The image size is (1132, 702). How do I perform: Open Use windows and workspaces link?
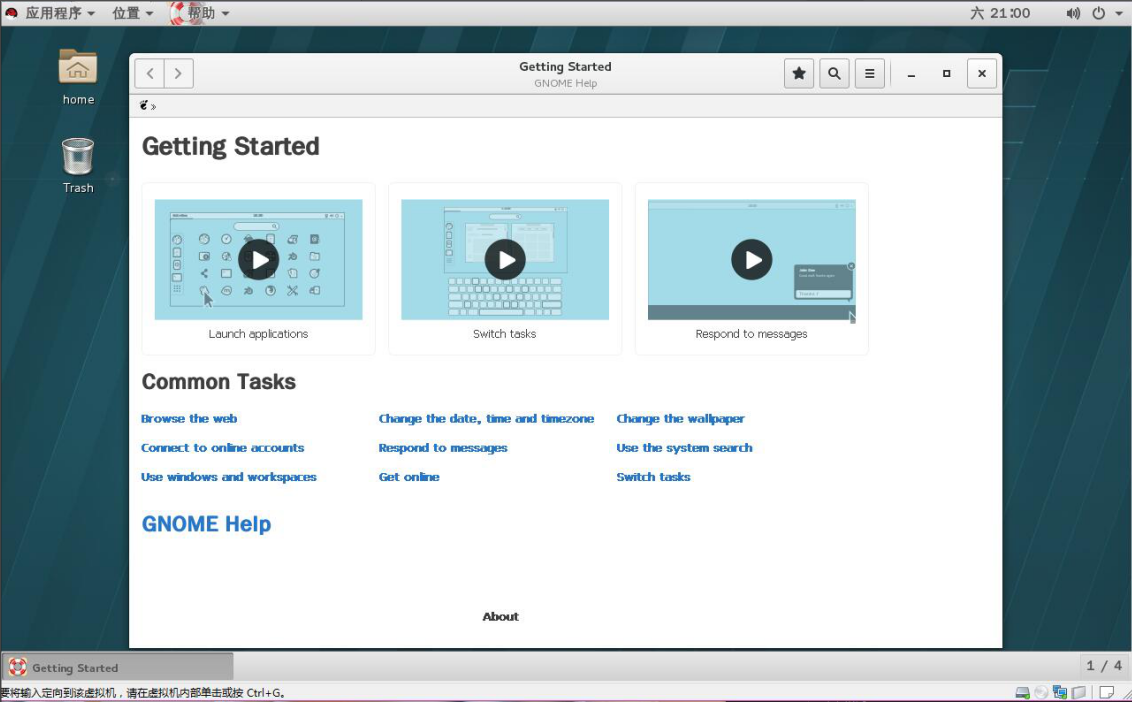tap(229, 477)
